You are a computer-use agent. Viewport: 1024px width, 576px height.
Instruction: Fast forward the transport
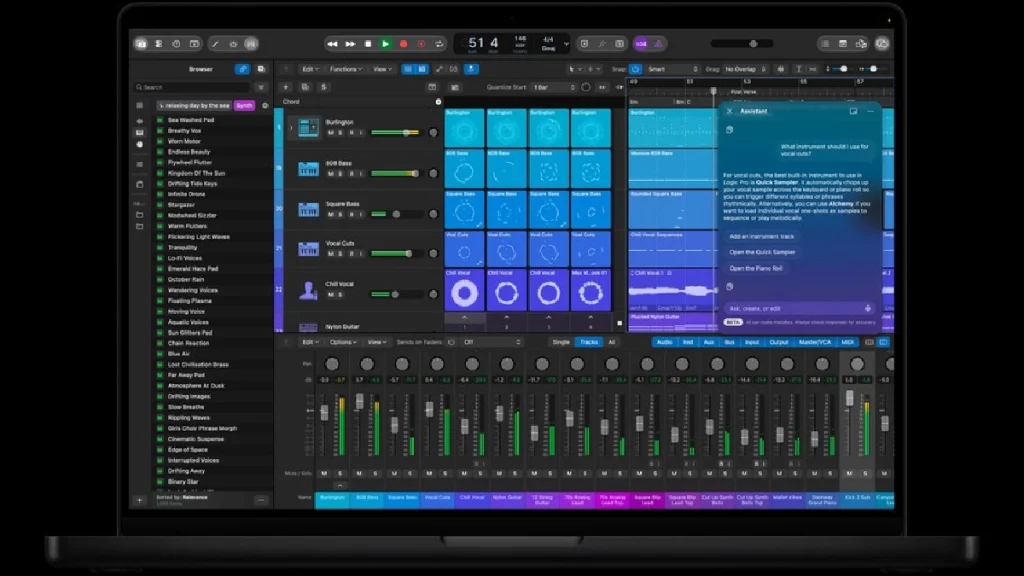click(x=350, y=44)
